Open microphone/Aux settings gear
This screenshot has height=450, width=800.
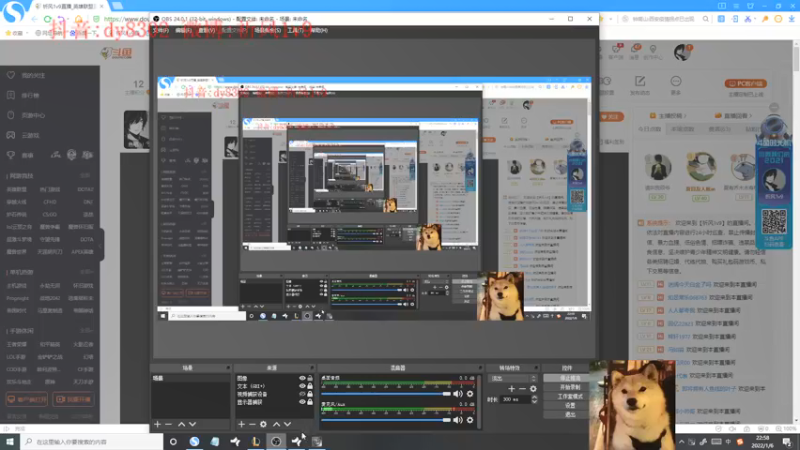470,420
